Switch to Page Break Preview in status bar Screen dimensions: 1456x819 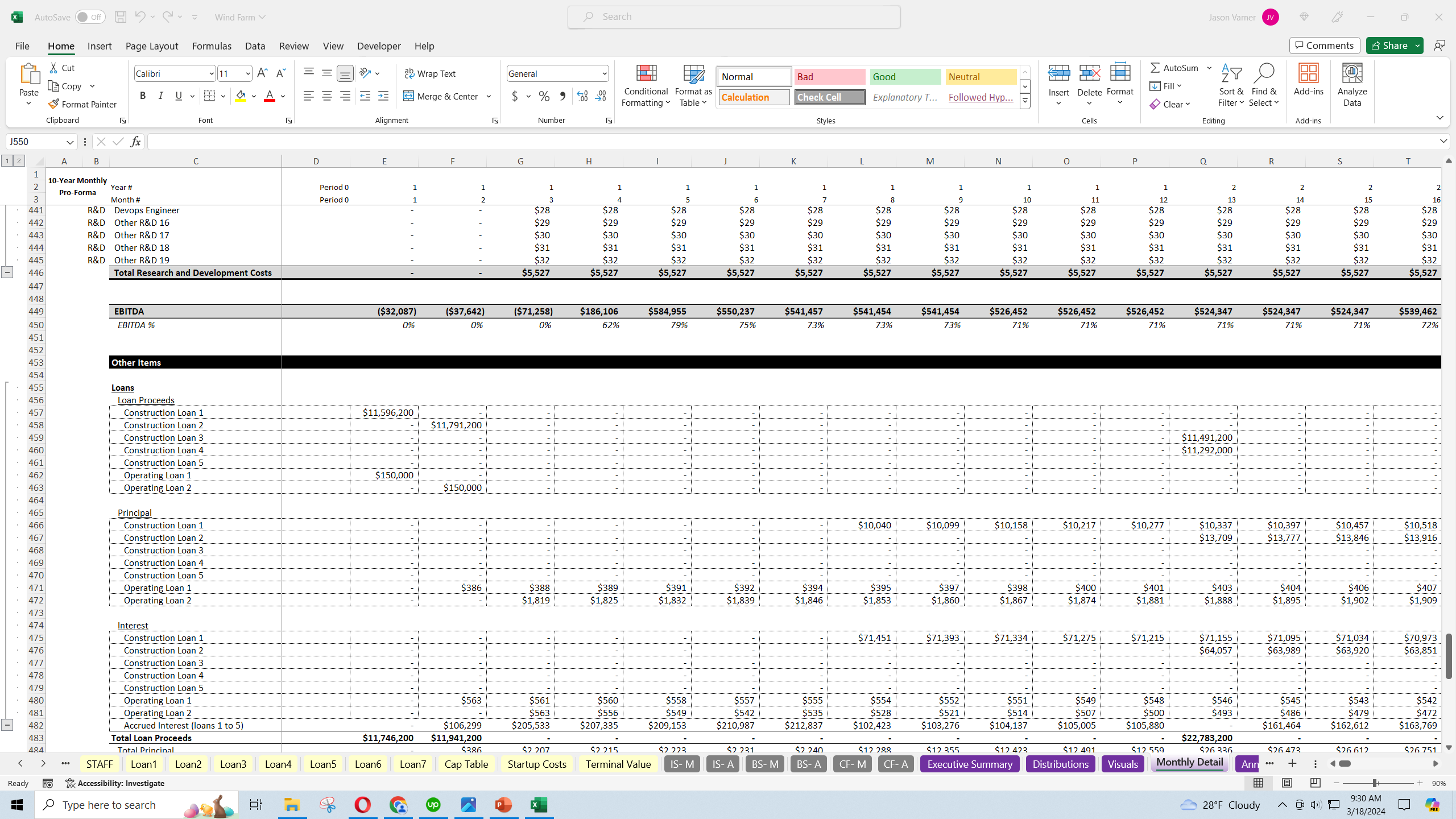pyautogui.click(x=1315, y=783)
